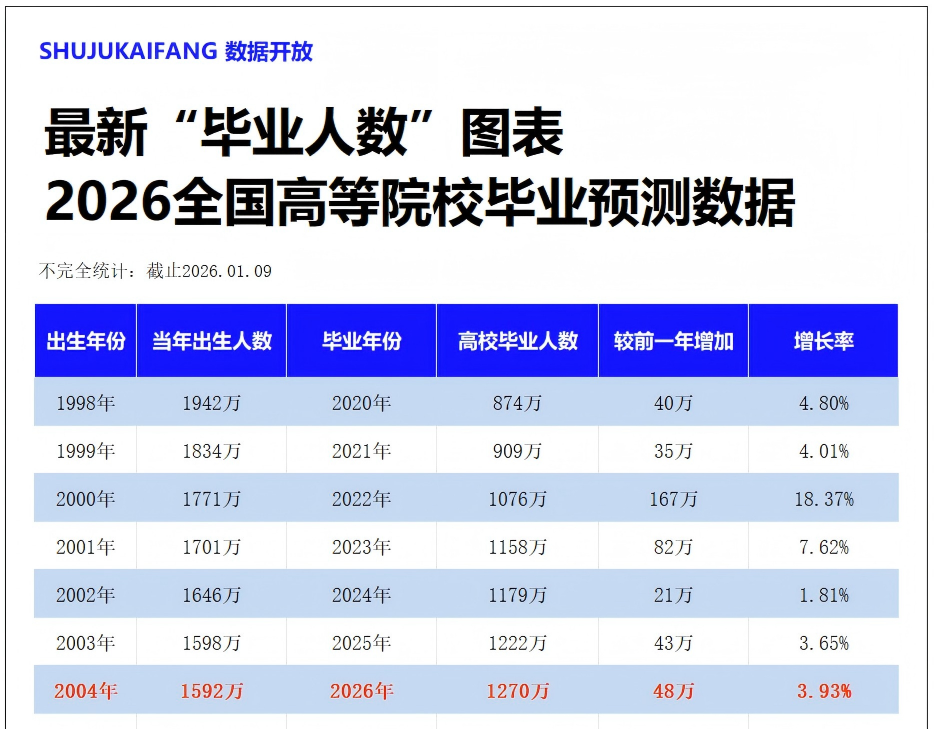Click the 21万 increase cell
This screenshot has height=729, width=934.
click(x=674, y=595)
